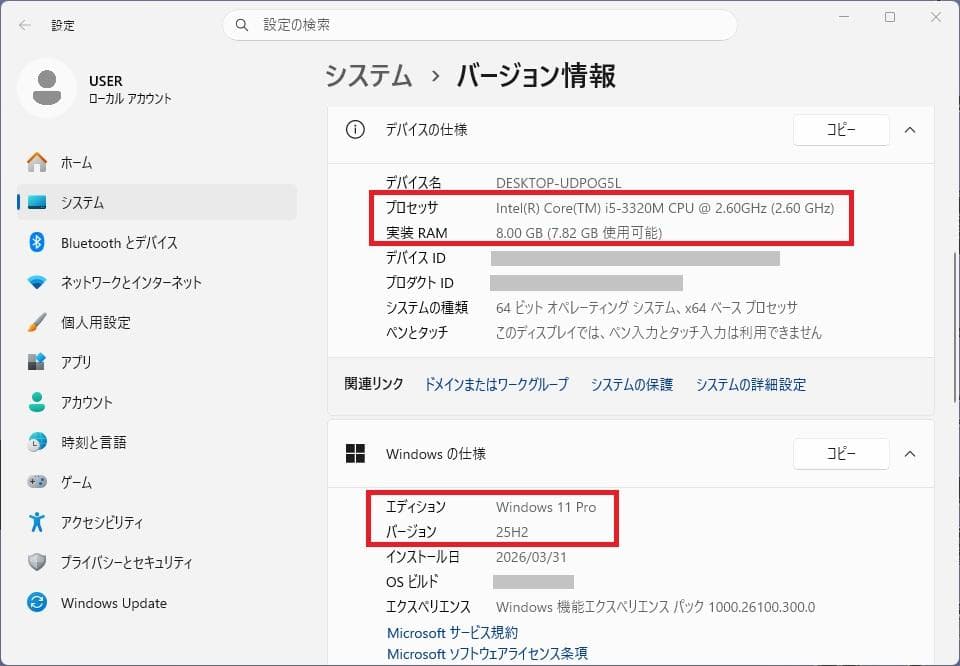Click the back arrow in the title bar
960x666 pixels.
(x=24, y=25)
